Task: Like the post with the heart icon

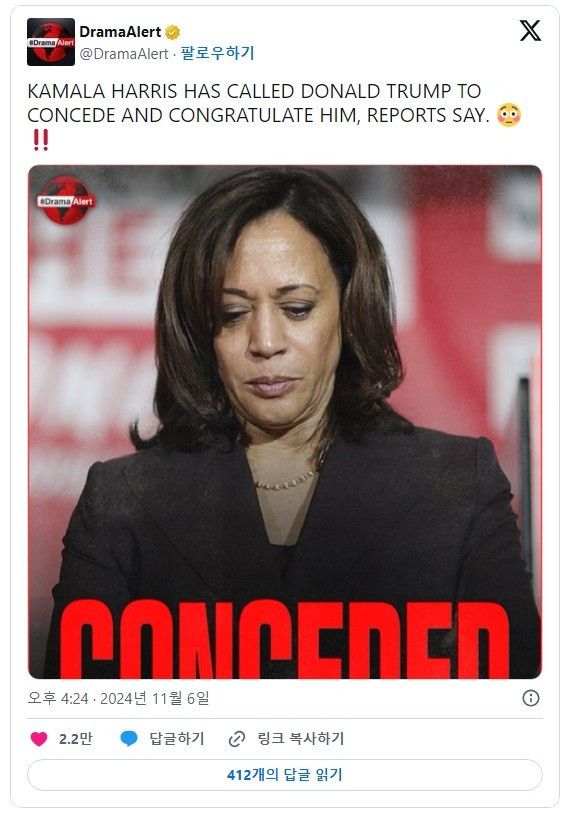Action: (39, 738)
